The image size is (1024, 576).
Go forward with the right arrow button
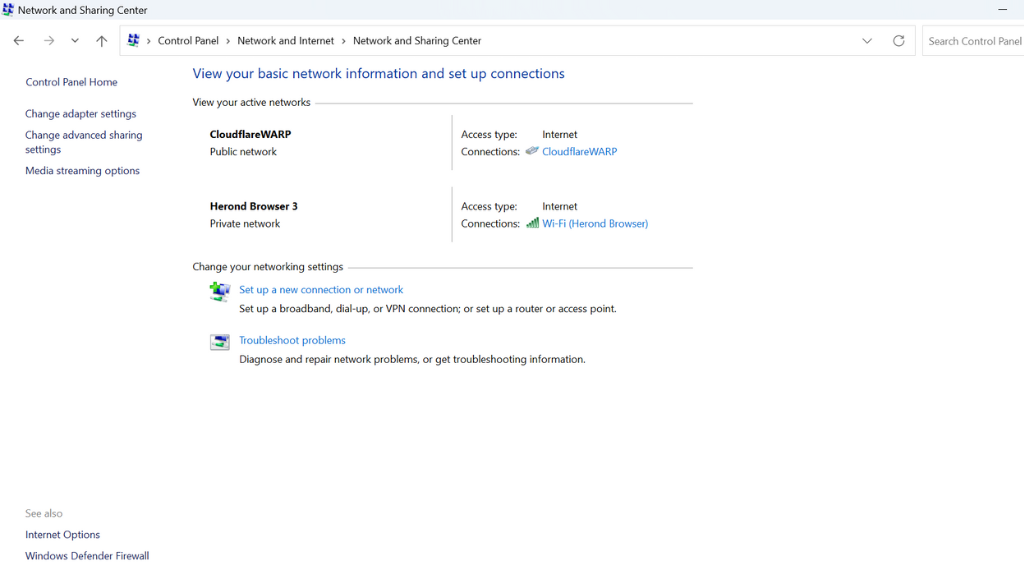click(x=49, y=40)
